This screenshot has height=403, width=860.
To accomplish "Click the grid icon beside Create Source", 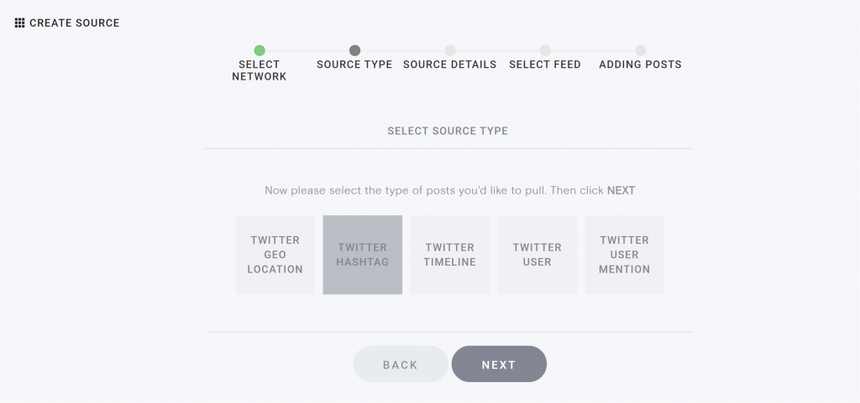I will pos(20,23).
